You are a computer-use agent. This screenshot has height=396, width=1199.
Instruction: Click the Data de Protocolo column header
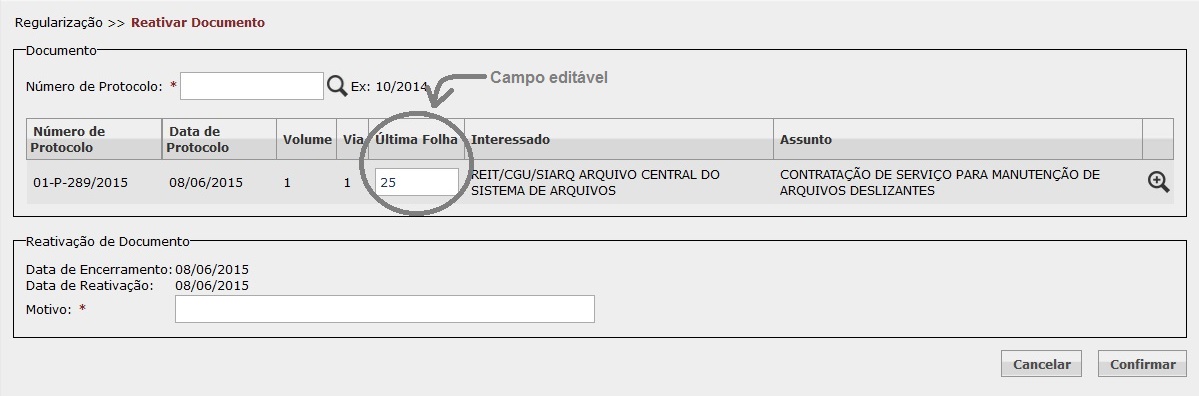click(x=219, y=139)
